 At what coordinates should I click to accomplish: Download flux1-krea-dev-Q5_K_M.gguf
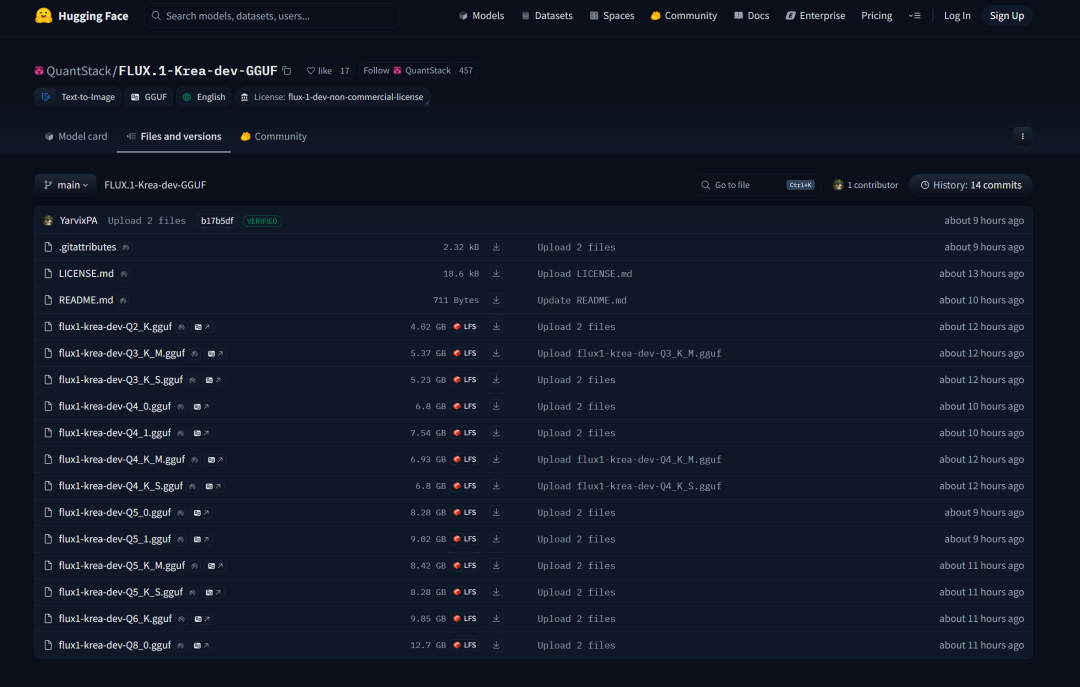click(x=496, y=565)
